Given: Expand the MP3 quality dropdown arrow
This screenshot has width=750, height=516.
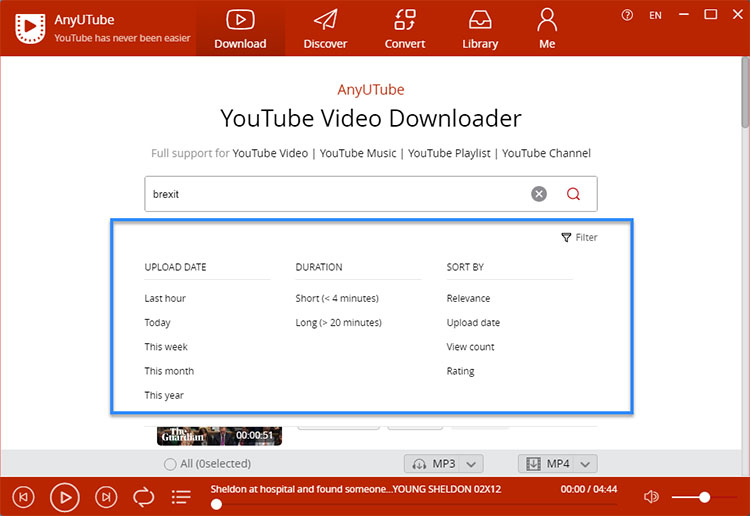Looking at the screenshot, I should tap(471, 464).
